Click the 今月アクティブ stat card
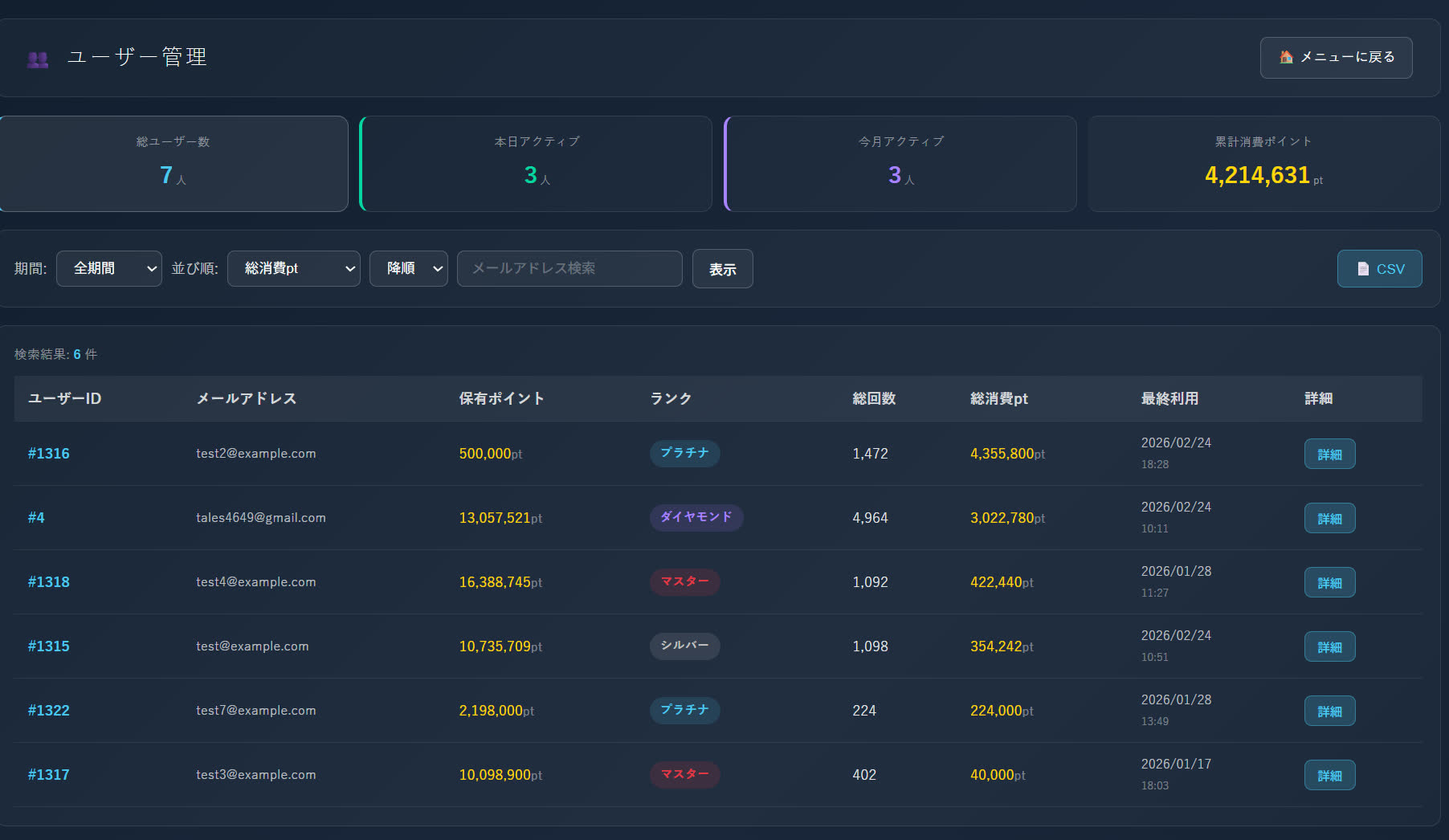The image size is (1449, 840). (900, 164)
